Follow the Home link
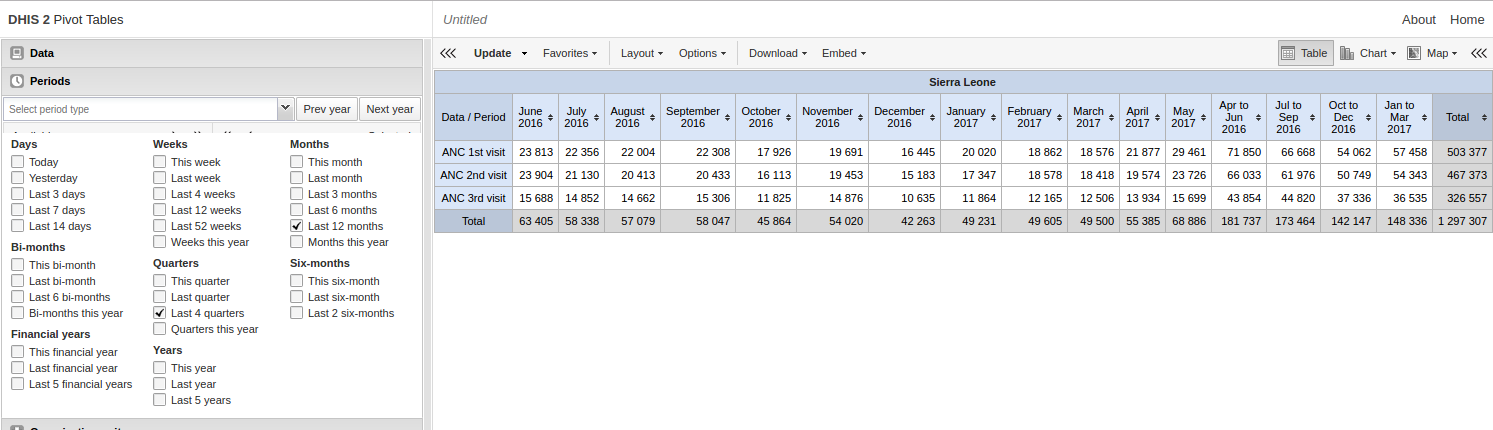 tap(1467, 19)
